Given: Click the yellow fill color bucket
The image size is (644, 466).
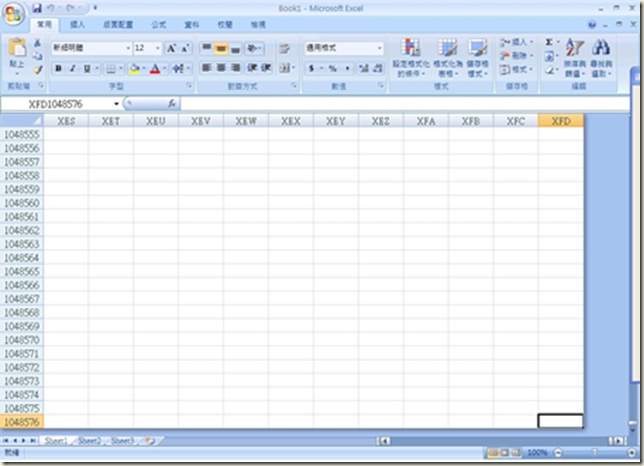Looking at the screenshot, I should 134,69.
